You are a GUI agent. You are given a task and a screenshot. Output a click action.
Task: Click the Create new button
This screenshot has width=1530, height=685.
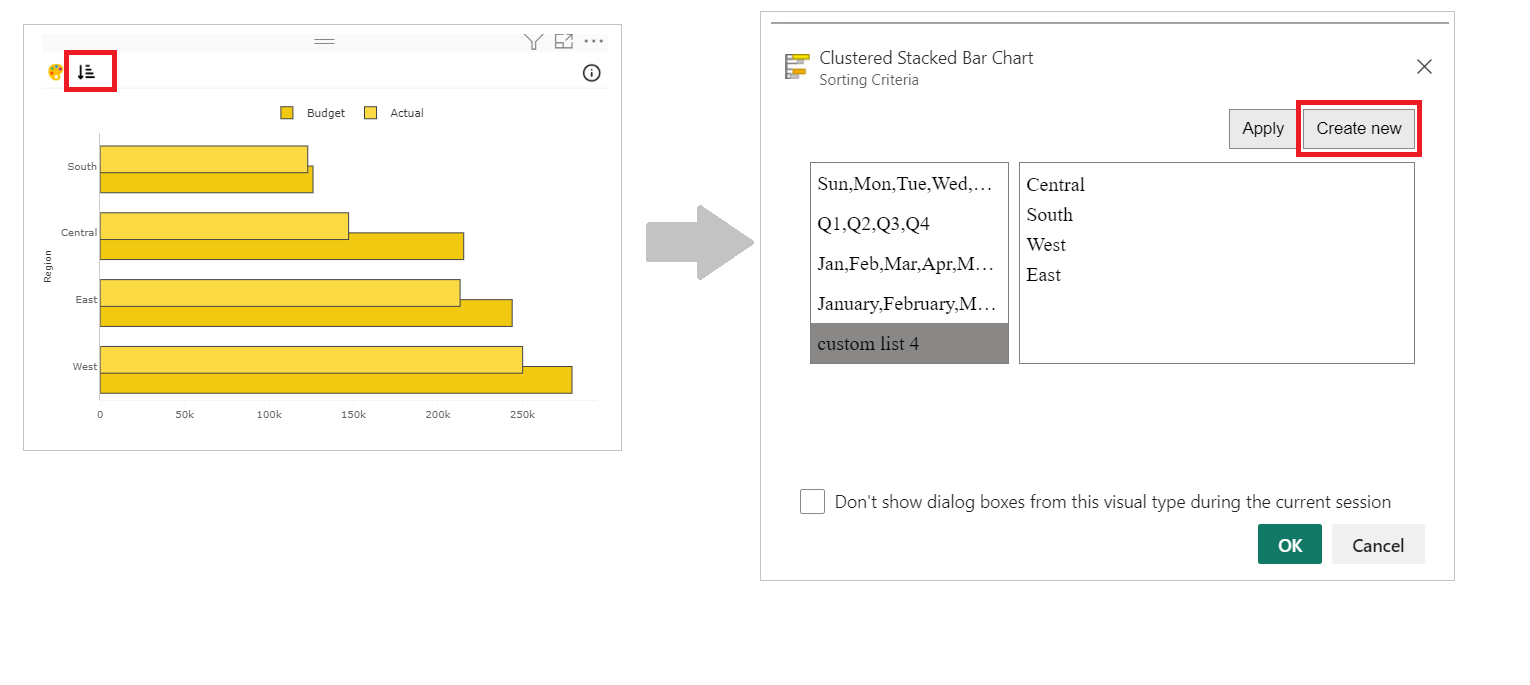(1358, 128)
